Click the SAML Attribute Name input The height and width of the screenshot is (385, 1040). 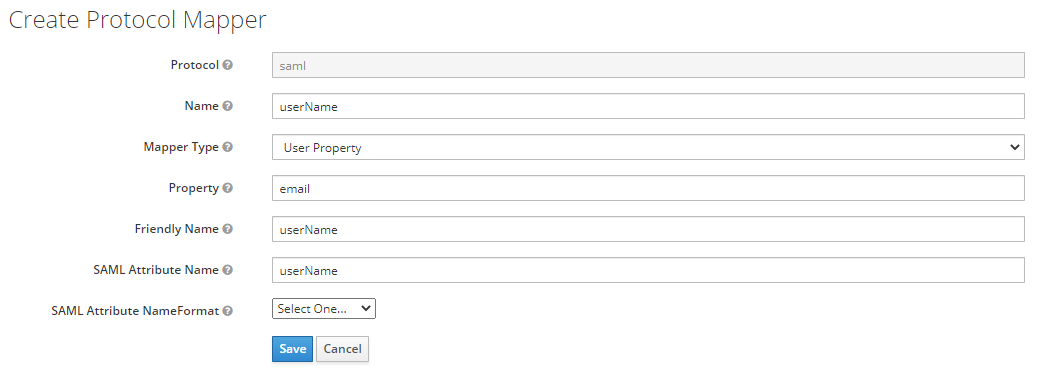(x=648, y=270)
